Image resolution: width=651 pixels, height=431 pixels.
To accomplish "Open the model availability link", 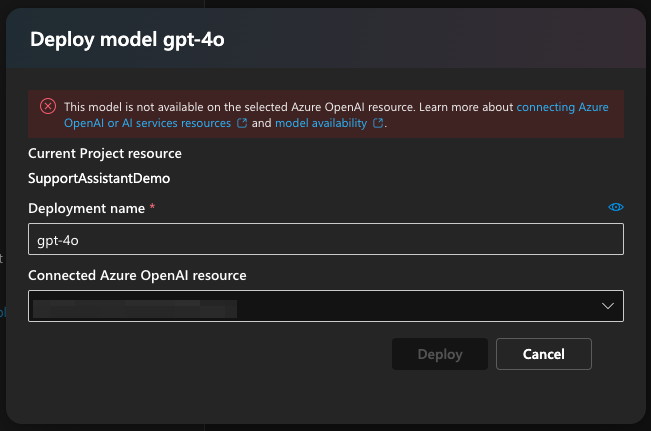I will 321,123.
